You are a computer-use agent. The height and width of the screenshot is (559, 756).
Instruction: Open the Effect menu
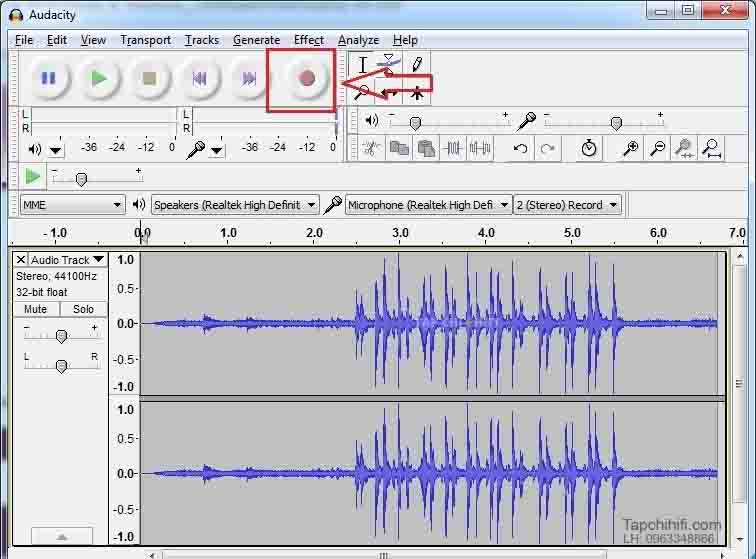(x=309, y=40)
